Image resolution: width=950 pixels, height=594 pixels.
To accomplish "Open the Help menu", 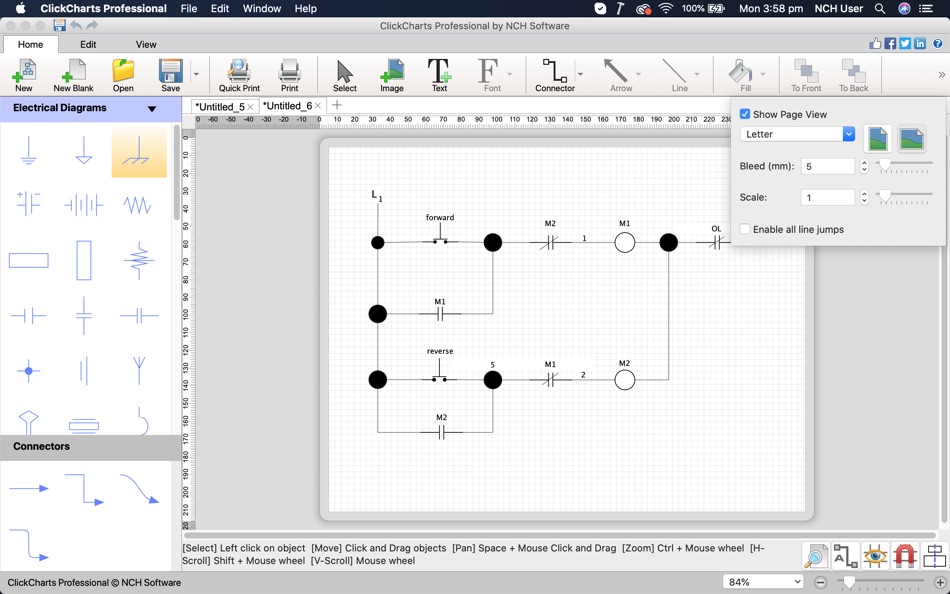I will [305, 8].
